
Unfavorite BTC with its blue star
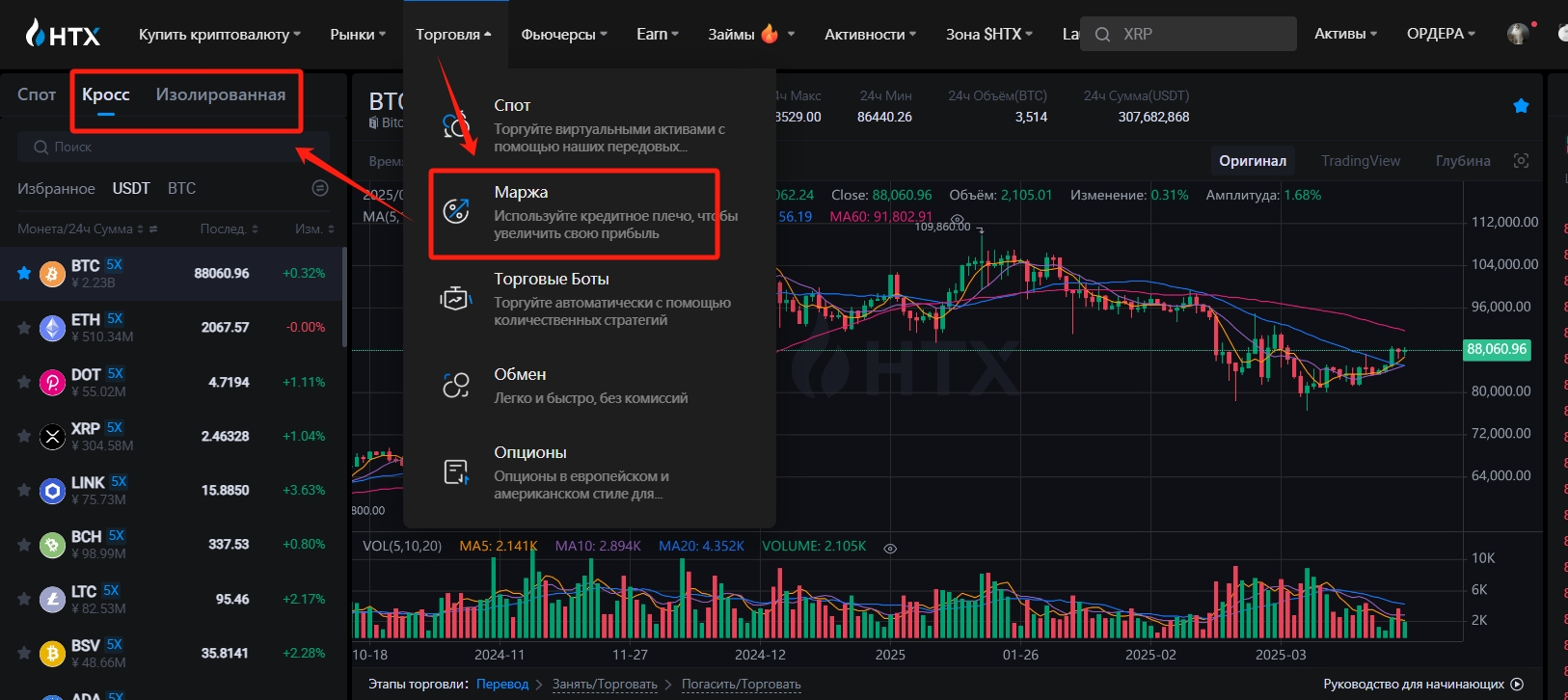tap(24, 273)
